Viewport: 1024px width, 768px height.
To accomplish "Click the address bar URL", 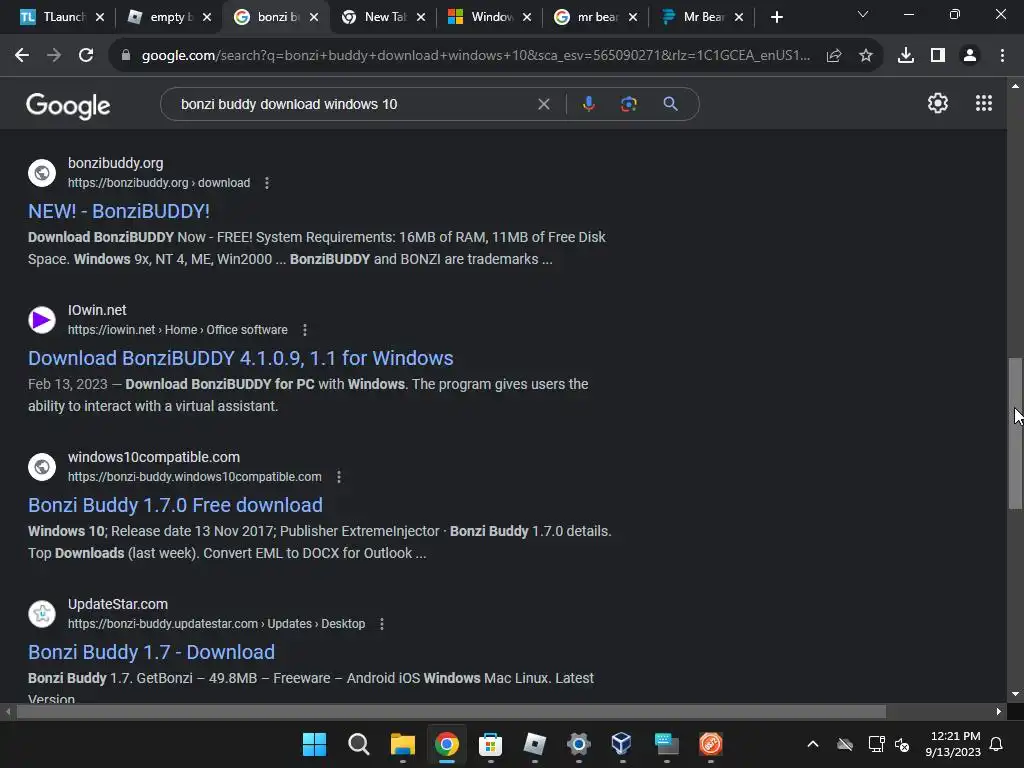I will coord(475,56).
